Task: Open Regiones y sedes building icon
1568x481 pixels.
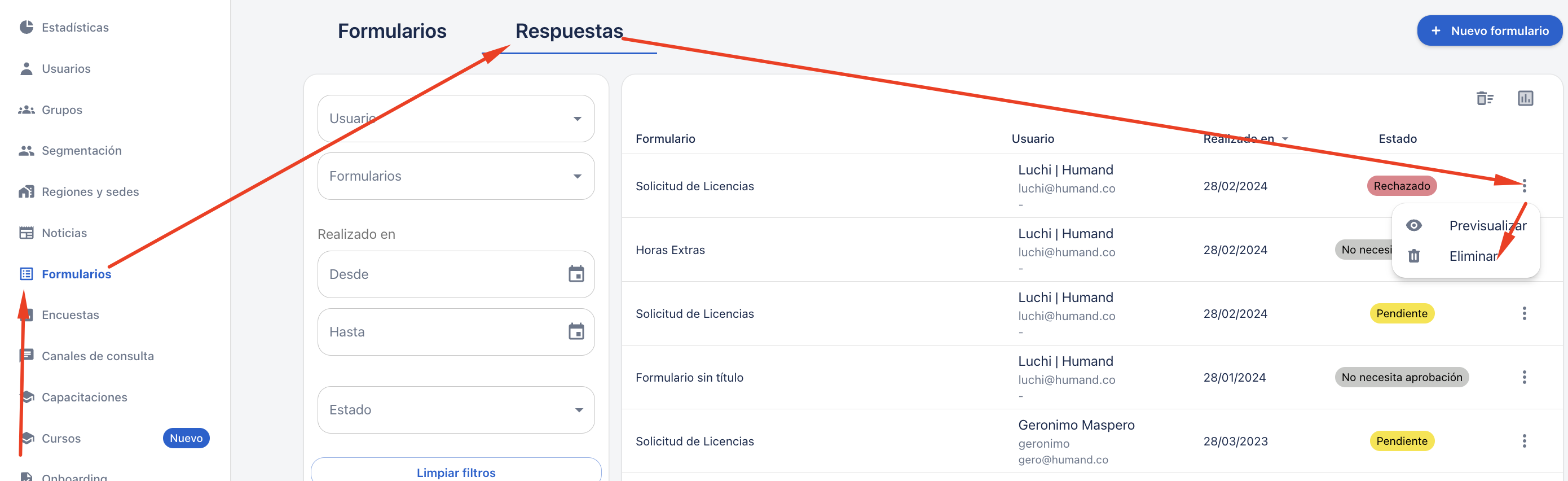Action: (x=26, y=191)
